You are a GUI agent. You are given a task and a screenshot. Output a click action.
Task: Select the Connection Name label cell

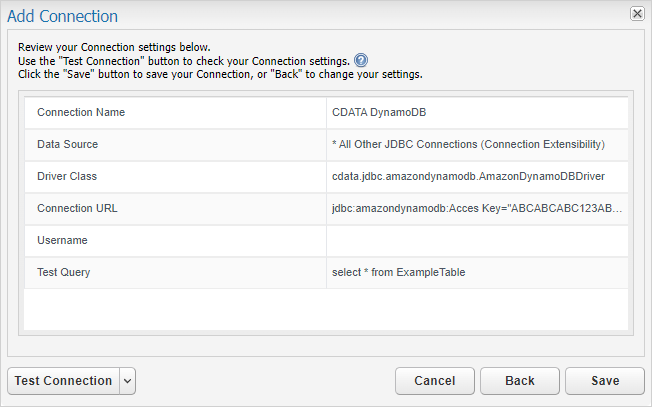(x=175, y=113)
